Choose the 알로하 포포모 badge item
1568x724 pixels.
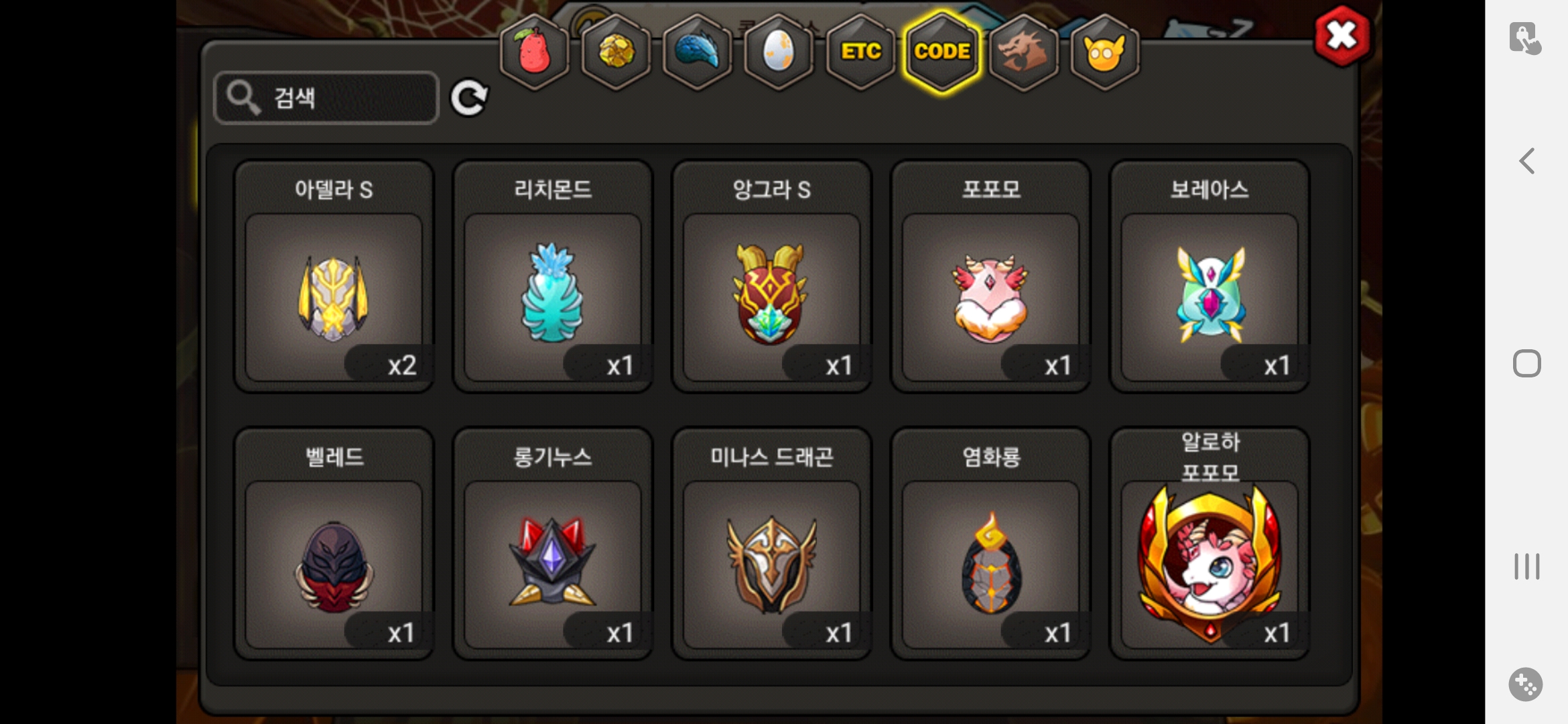click(1210, 544)
